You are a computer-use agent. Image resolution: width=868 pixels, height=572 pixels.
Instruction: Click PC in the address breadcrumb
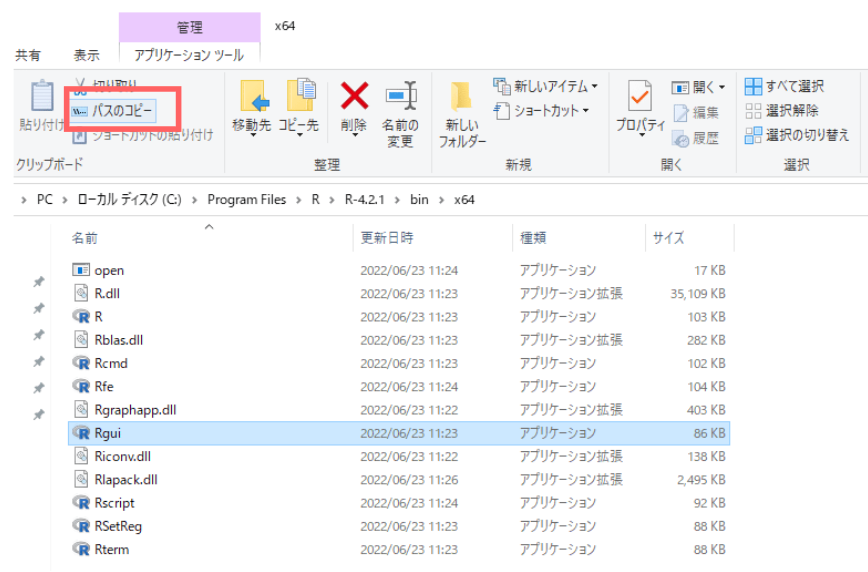pyautogui.click(x=45, y=199)
